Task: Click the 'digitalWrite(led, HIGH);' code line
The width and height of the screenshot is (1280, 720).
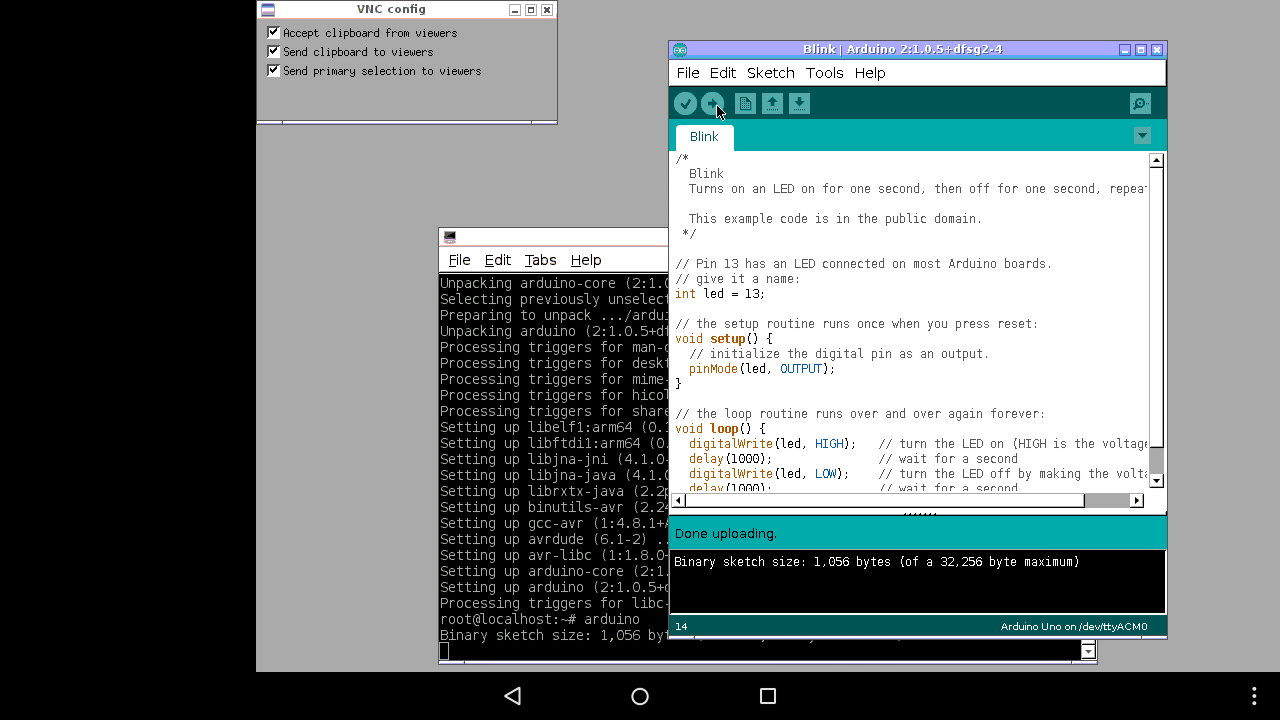Action: pos(772,444)
